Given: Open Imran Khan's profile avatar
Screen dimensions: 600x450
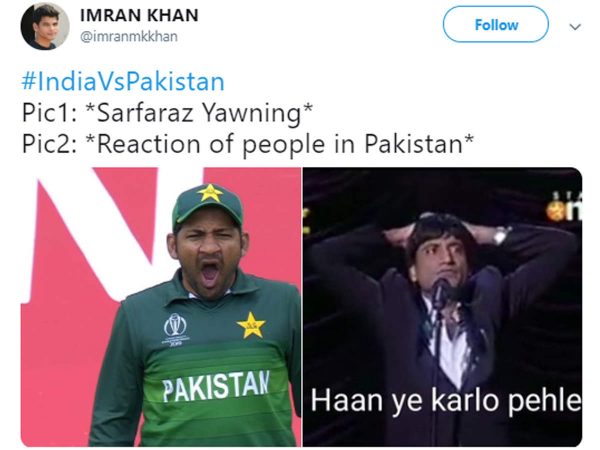Looking at the screenshot, I should click(45, 26).
